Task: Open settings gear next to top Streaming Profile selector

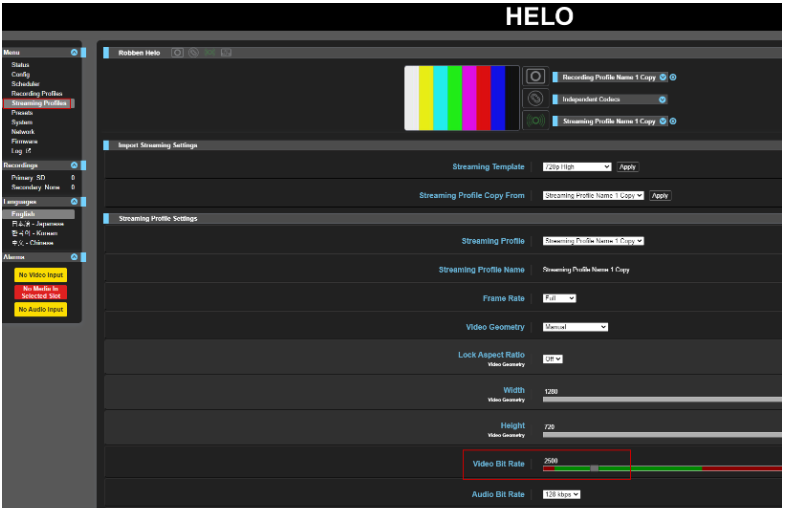Action: tap(673, 121)
